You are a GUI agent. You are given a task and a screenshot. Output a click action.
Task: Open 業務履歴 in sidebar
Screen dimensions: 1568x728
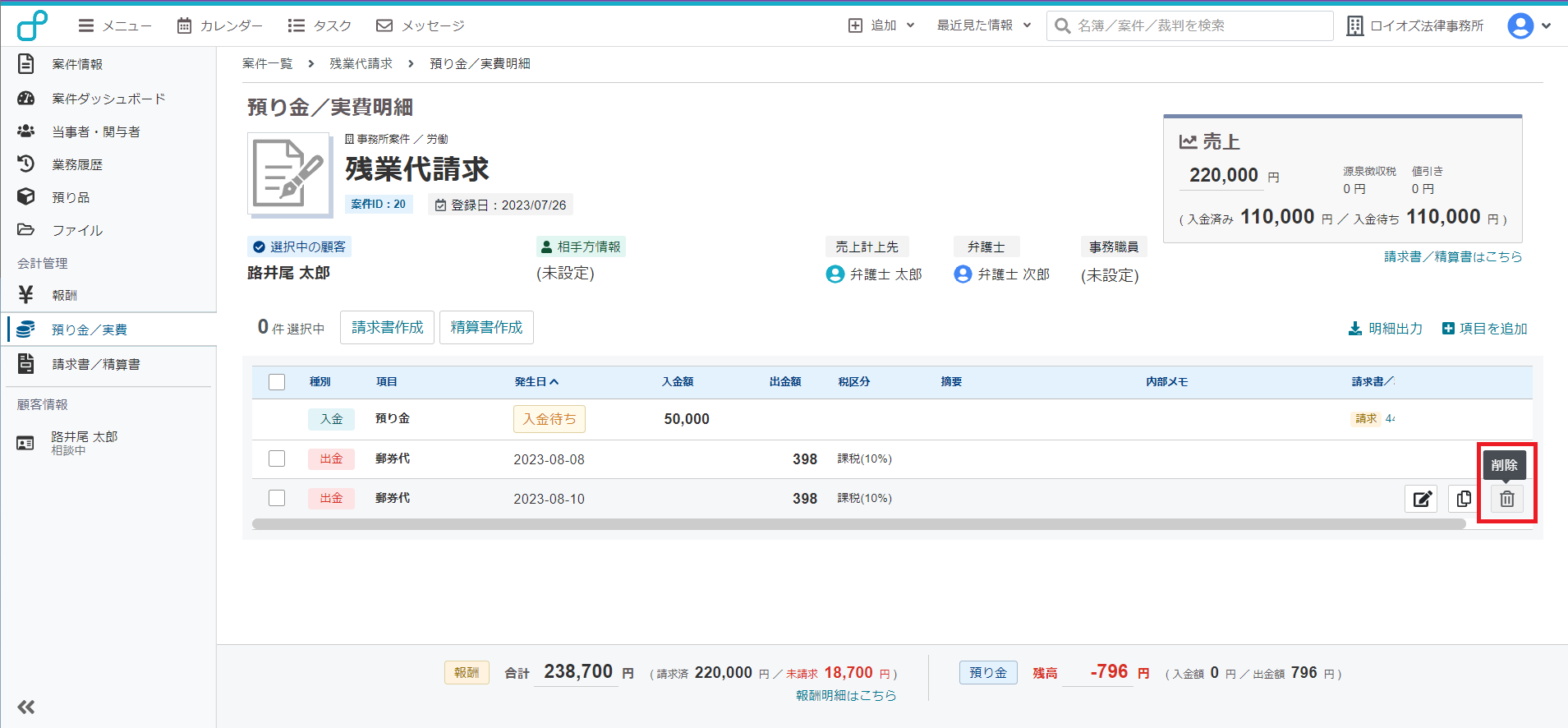point(77,164)
